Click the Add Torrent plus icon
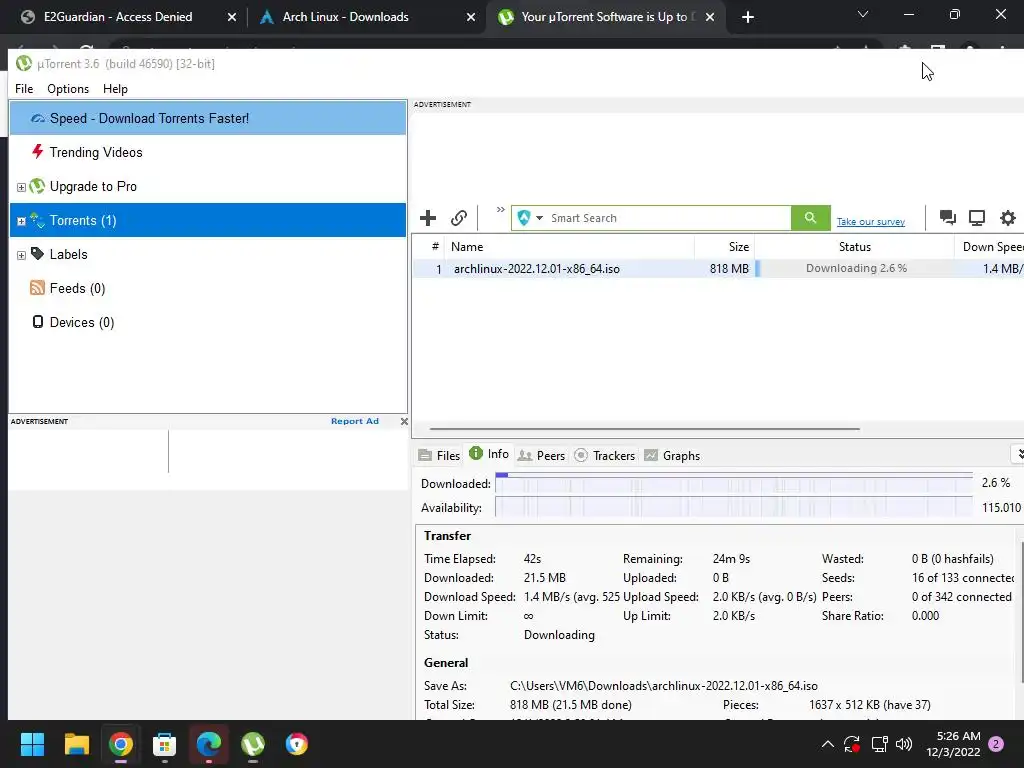This screenshot has width=1024, height=768. [428, 217]
